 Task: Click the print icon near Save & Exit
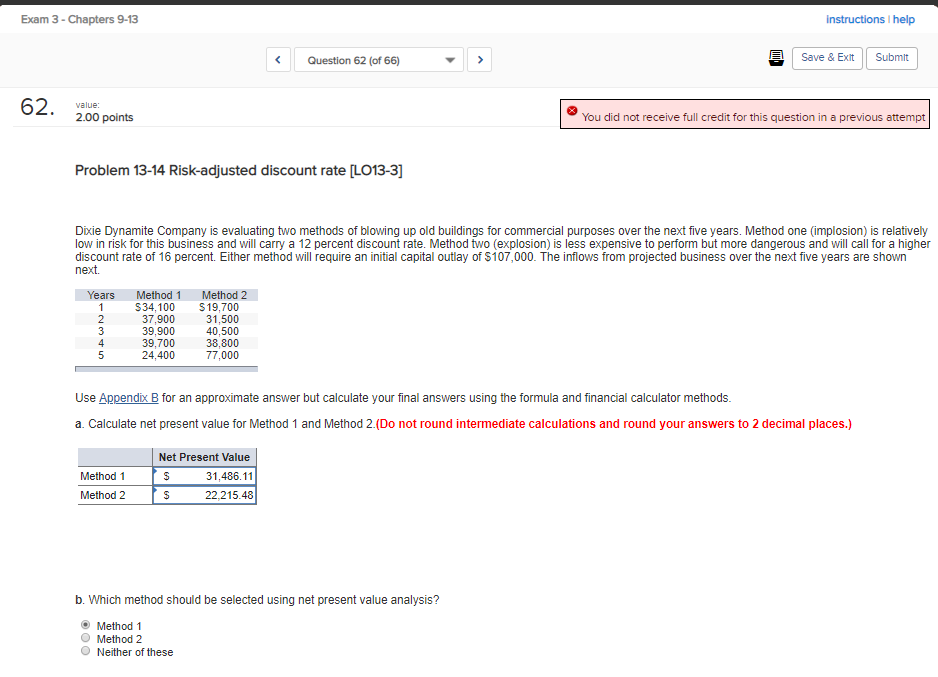[x=776, y=58]
